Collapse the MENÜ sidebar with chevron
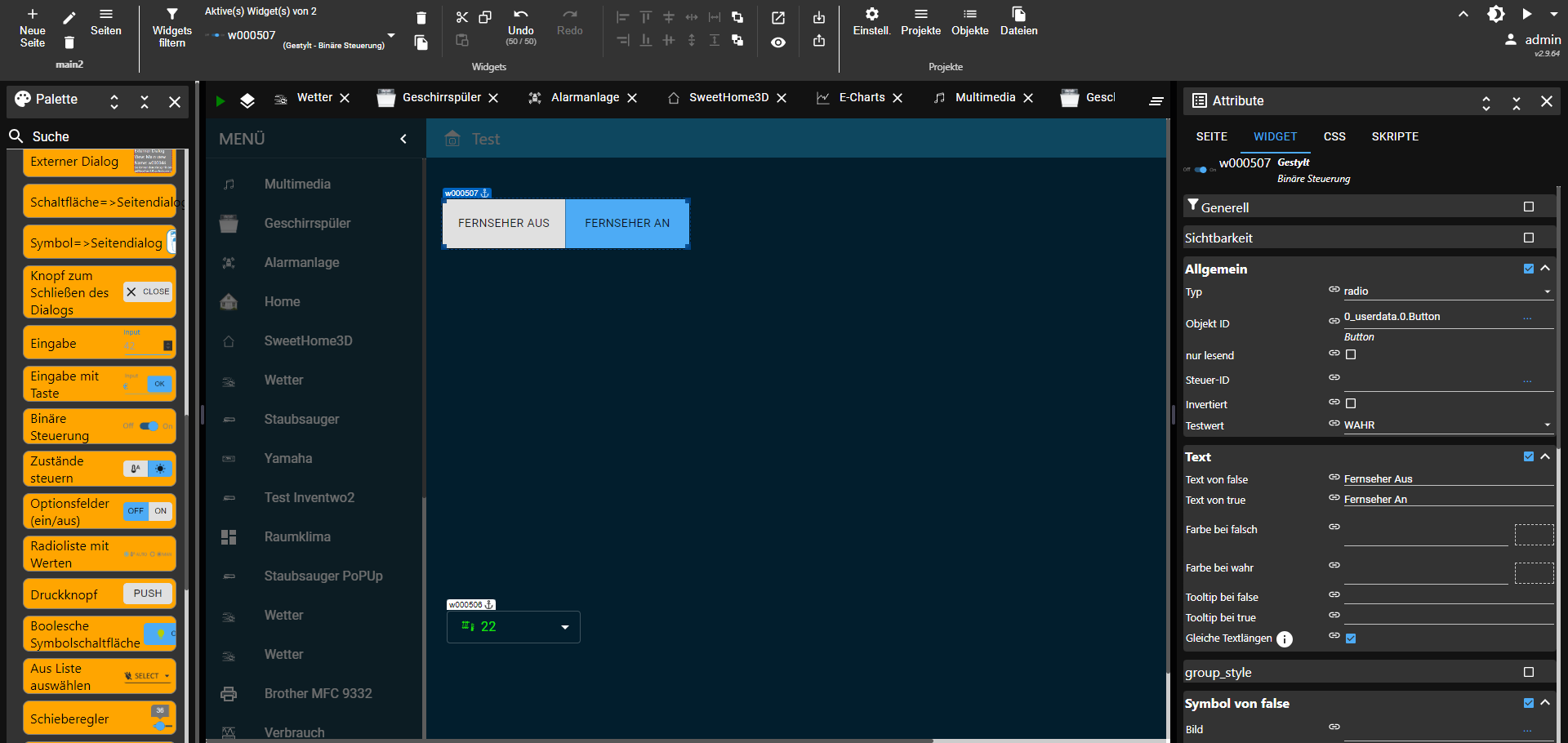This screenshot has height=743, width=1568. pos(403,139)
